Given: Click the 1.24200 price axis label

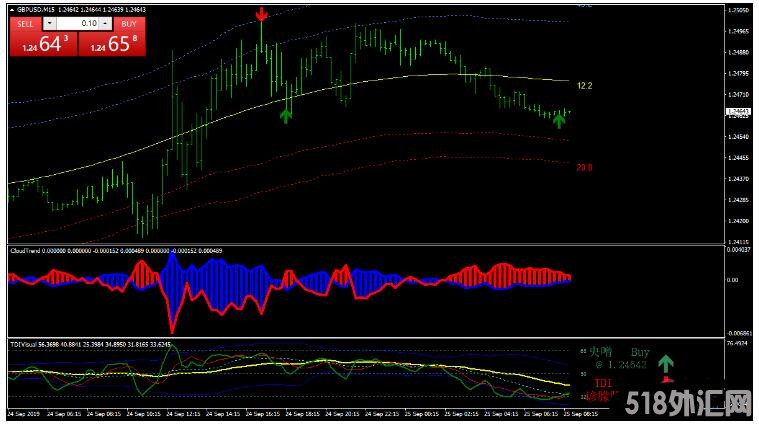Looking at the screenshot, I should [738, 221].
